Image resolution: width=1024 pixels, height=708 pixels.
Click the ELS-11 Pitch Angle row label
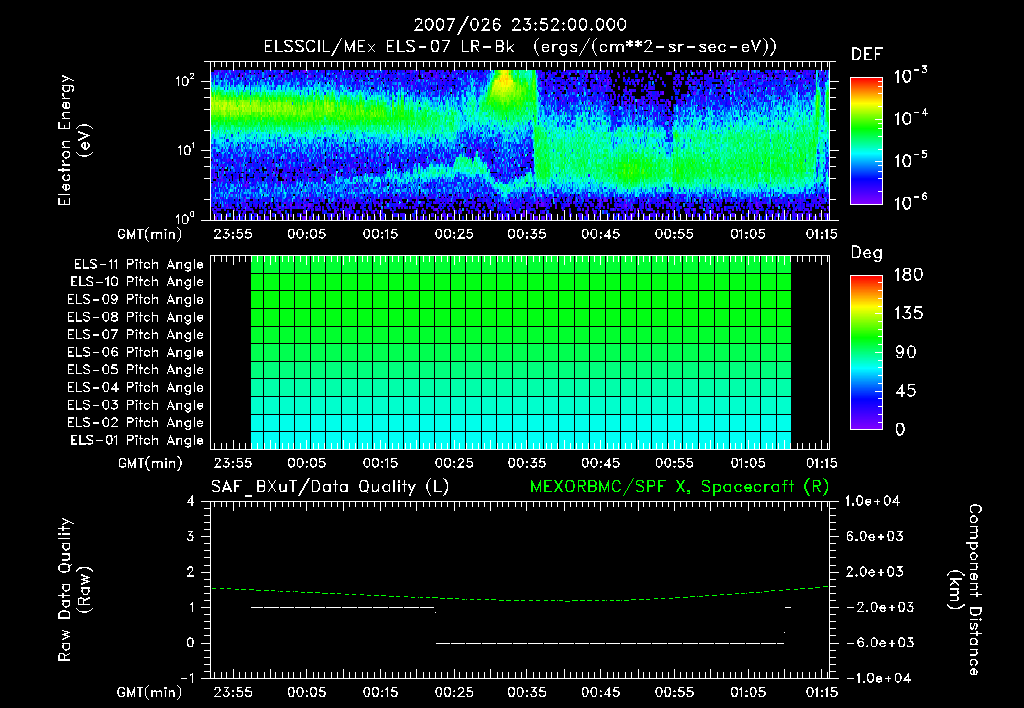click(138, 265)
